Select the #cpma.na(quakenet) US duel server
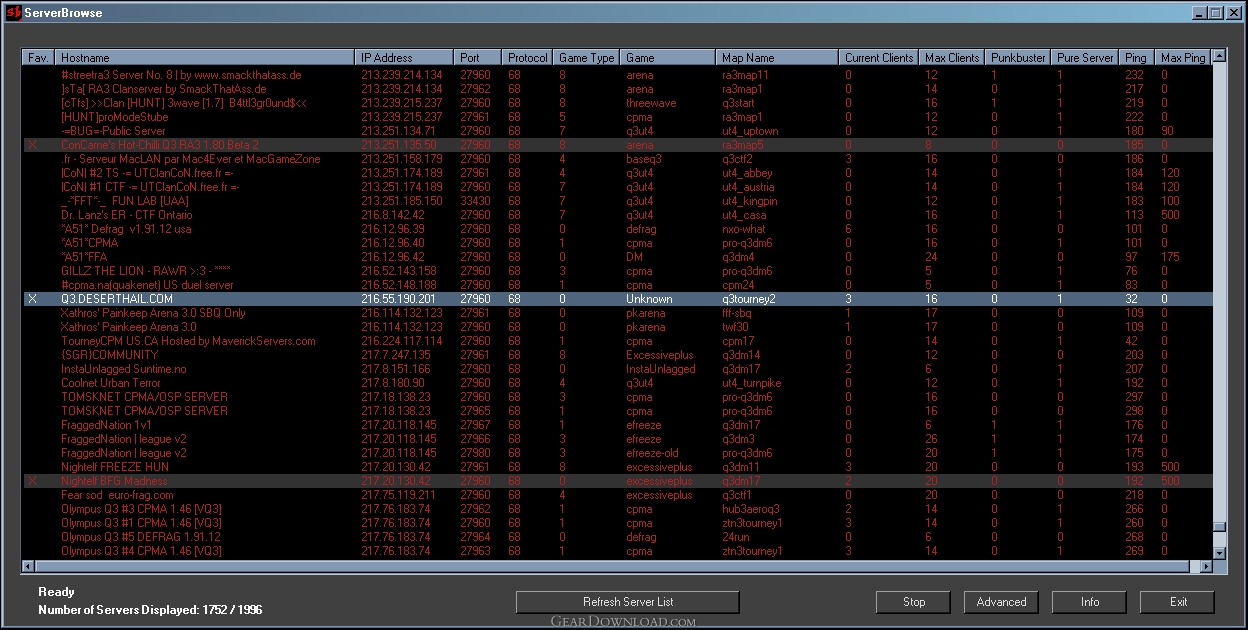Image resolution: width=1248 pixels, height=630 pixels. click(617, 285)
